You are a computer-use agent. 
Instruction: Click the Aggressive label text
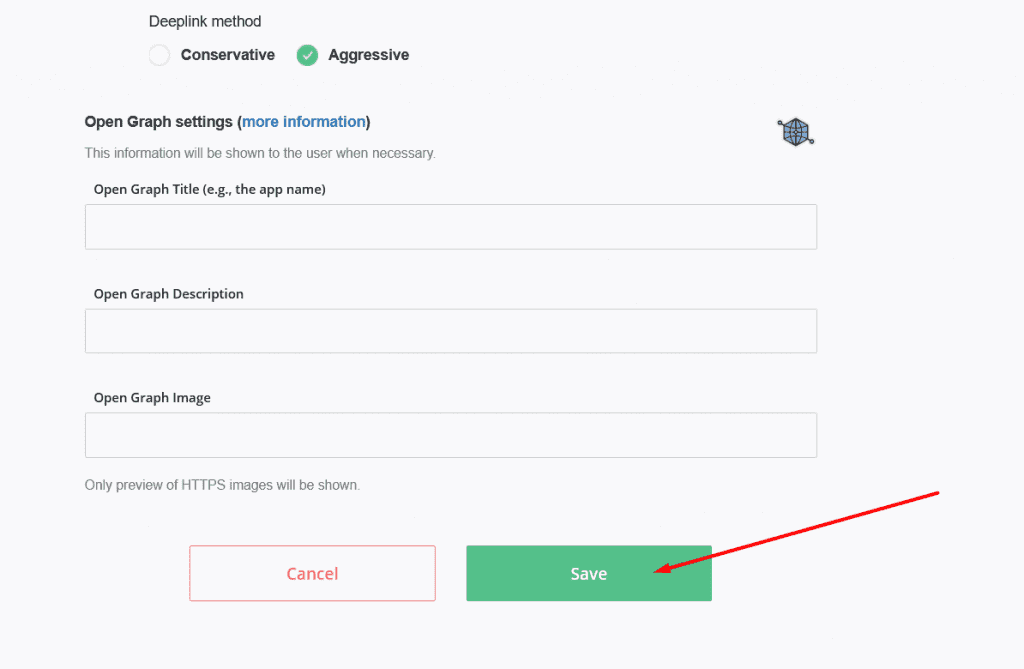pyautogui.click(x=368, y=55)
